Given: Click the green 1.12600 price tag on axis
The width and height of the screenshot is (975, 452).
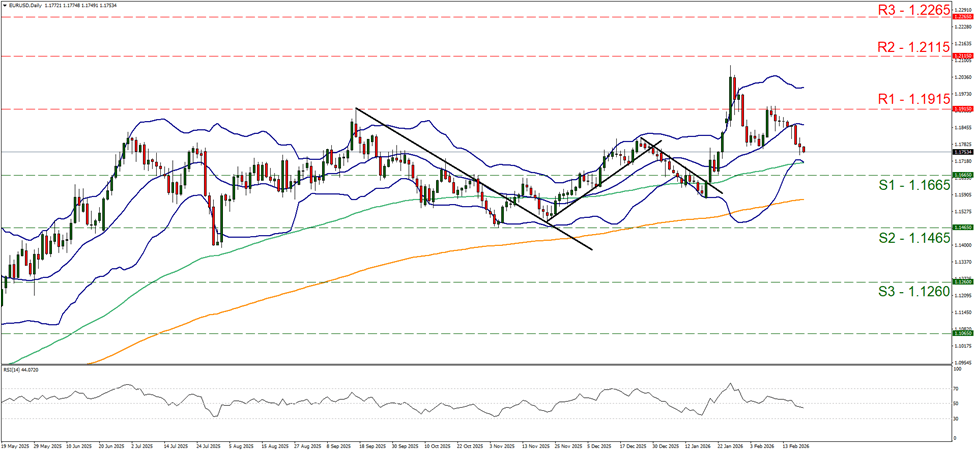Looking at the screenshot, I should click(963, 282).
